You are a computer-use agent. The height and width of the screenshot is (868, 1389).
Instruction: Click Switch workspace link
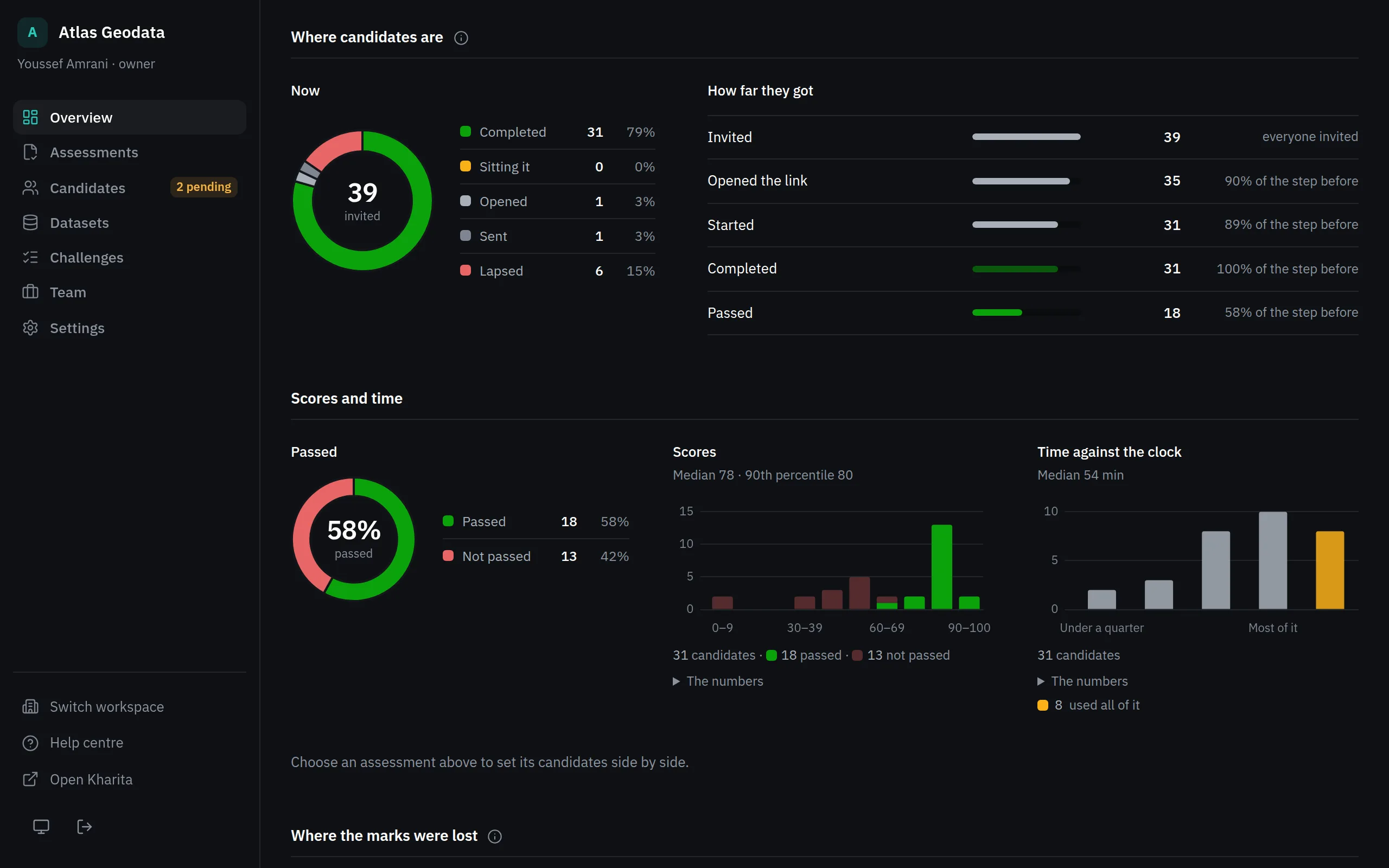pos(130,707)
